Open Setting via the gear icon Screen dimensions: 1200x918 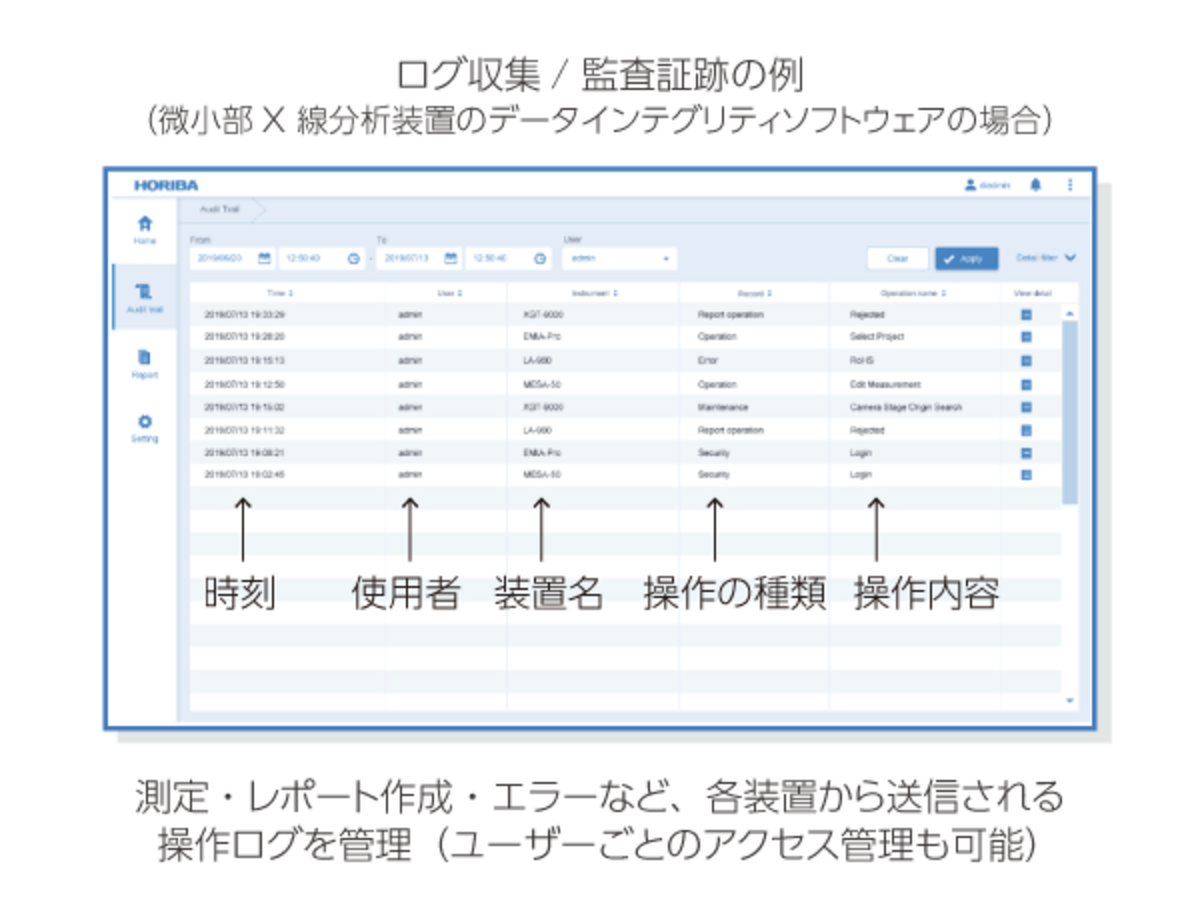point(144,423)
